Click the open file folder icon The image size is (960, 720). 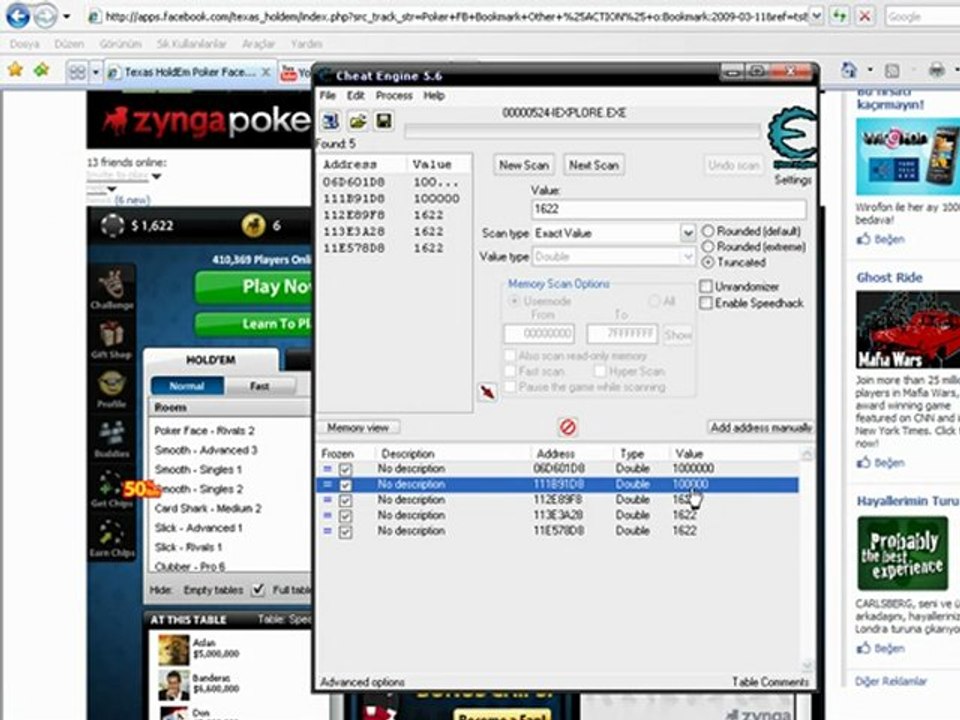pos(358,121)
